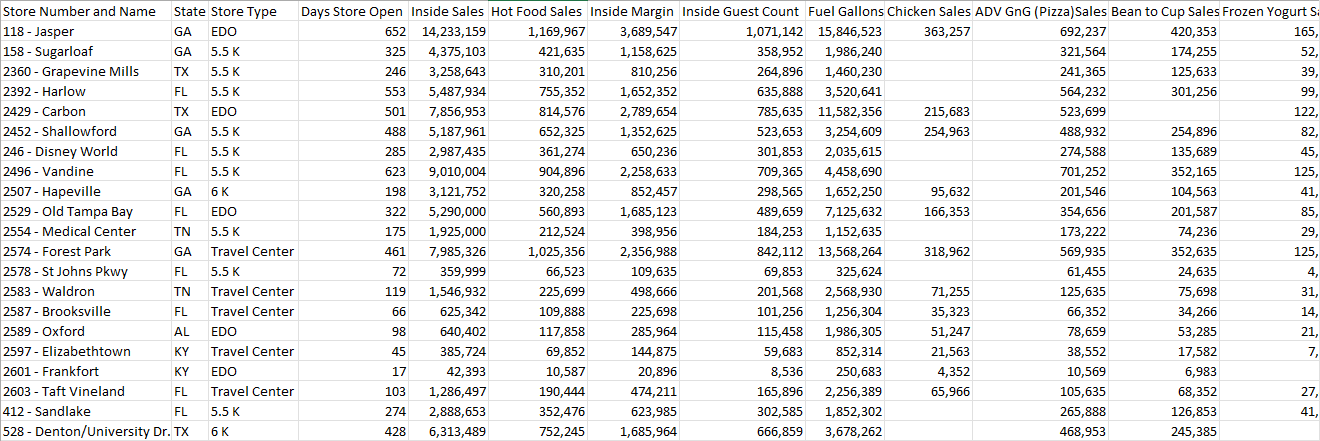
Task: Select the '528 - Denton/University Dr.' cell
Action: coord(86,432)
